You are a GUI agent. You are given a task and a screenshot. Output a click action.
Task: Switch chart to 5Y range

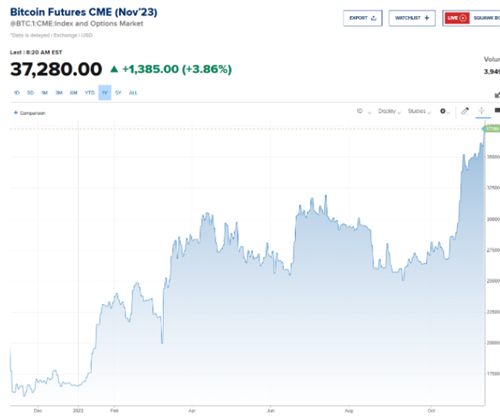click(118, 93)
